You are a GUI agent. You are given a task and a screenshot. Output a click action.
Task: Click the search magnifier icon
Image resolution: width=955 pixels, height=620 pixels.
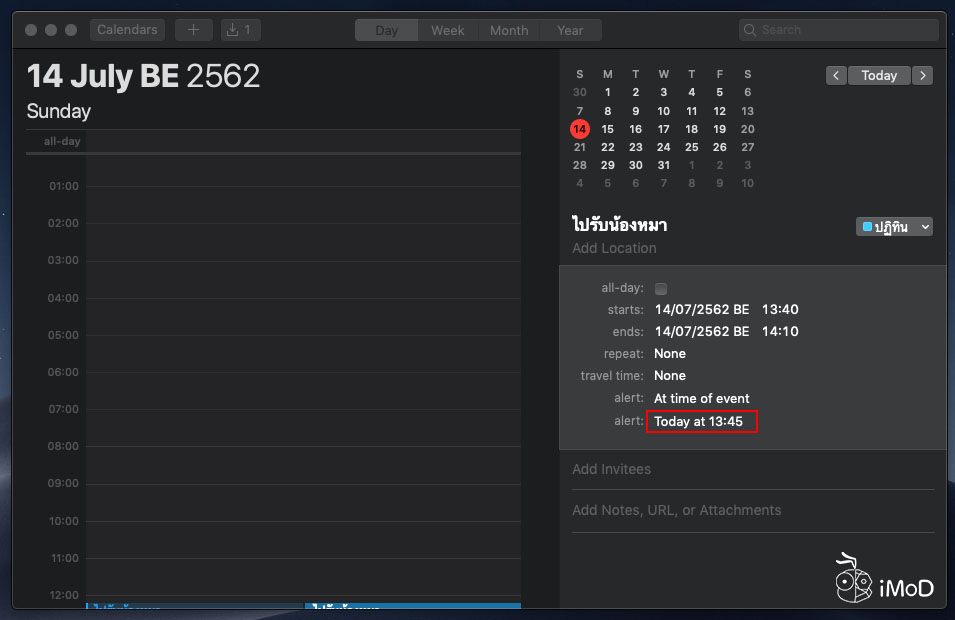click(749, 29)
